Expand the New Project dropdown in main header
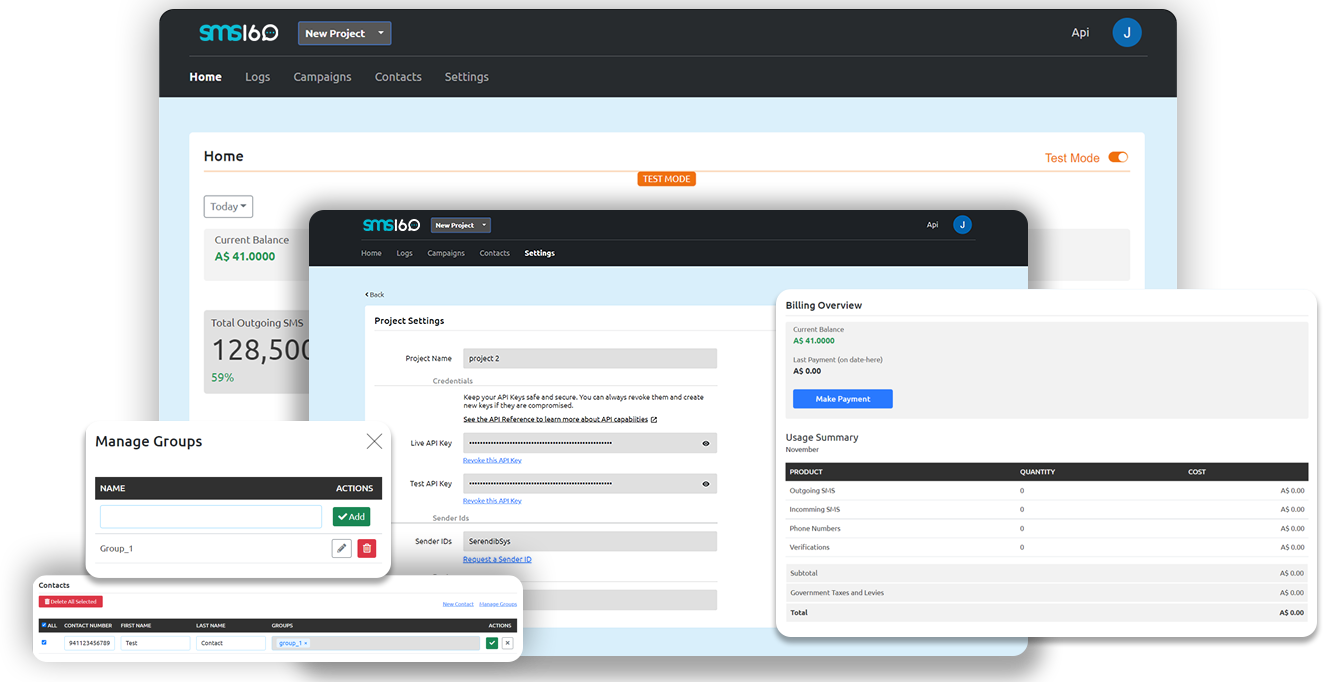The image size is (1337, 682). [x=344, y=33]
